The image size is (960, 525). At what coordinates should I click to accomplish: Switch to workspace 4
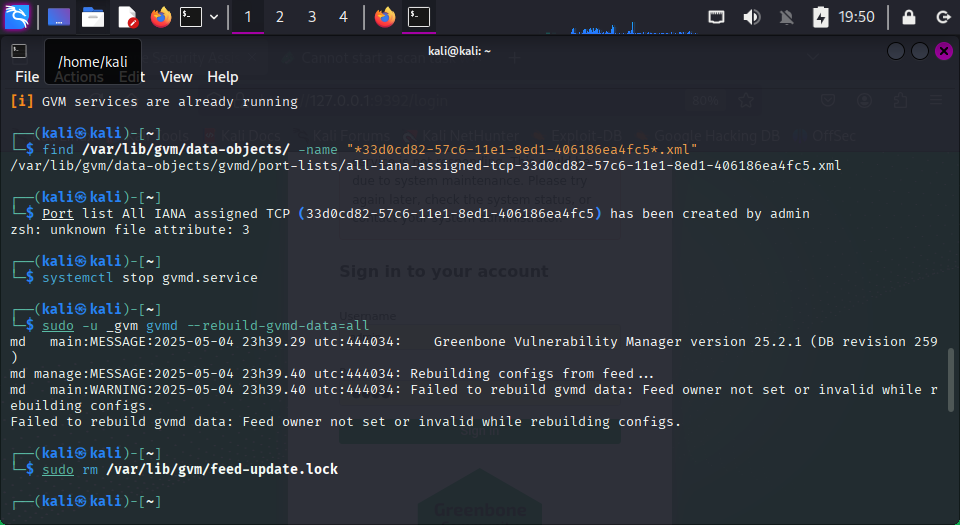(343, 17)
